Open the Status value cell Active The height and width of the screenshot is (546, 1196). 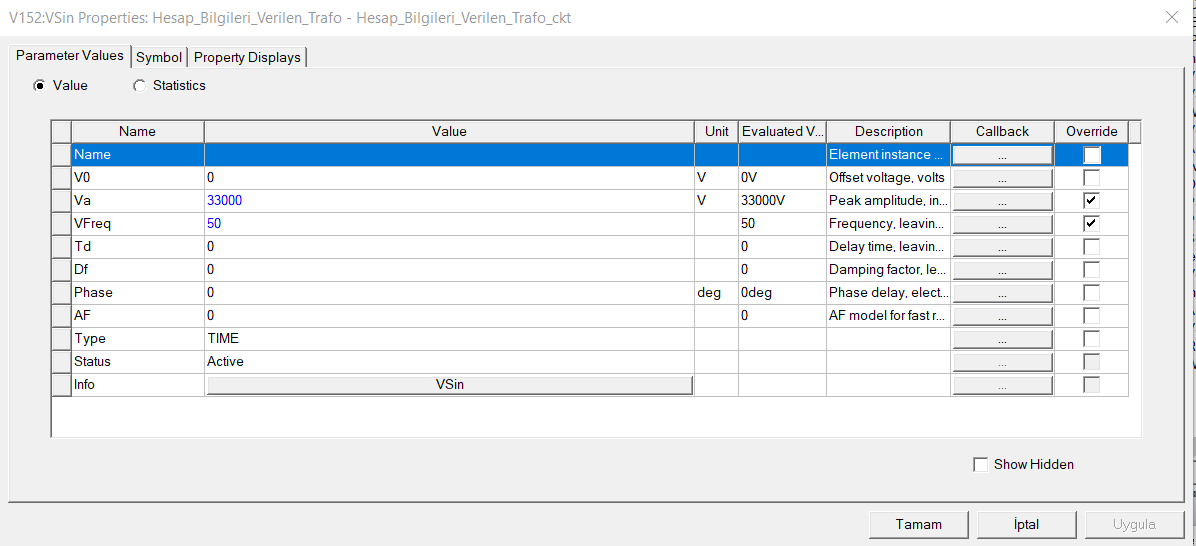tap(449, 362)
